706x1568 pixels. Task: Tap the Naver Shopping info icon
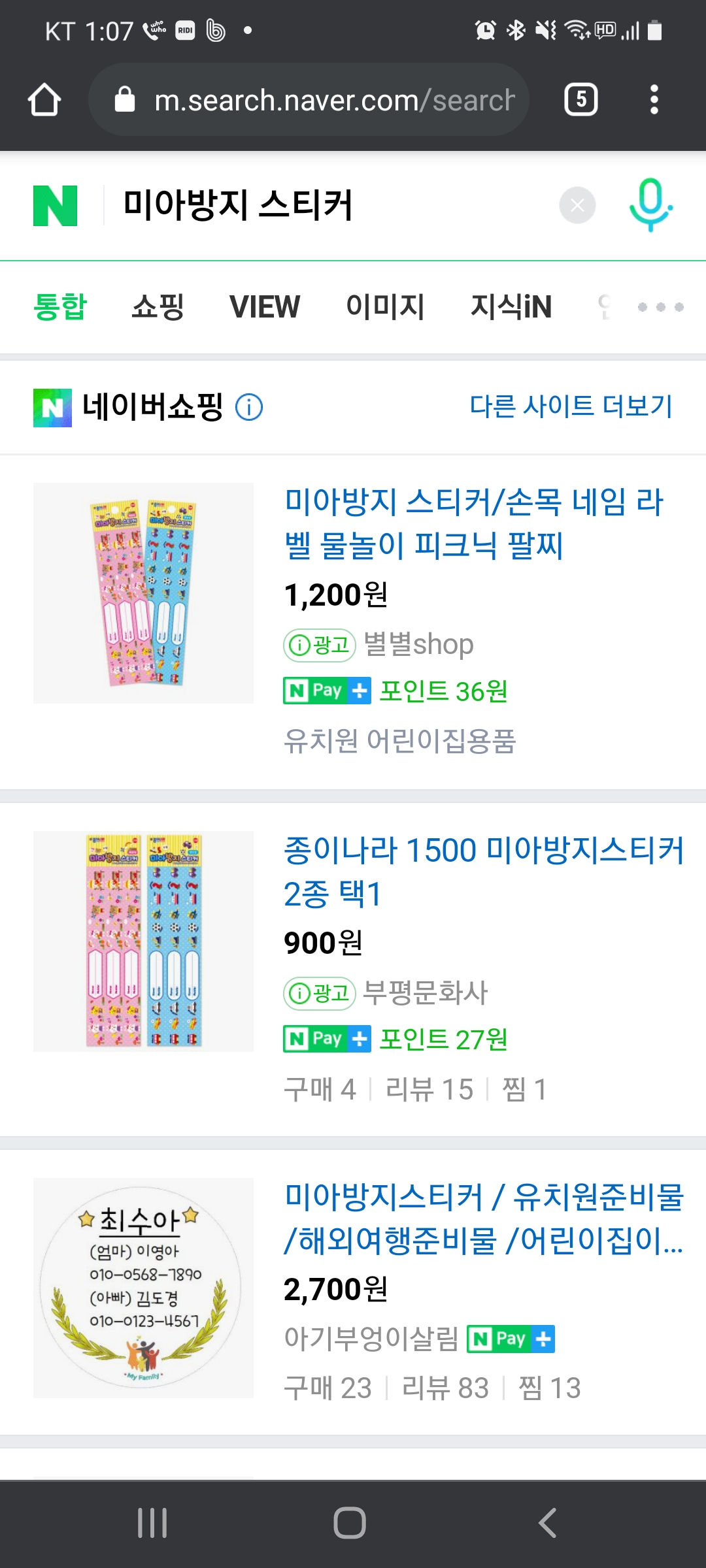tap(249, 407)
